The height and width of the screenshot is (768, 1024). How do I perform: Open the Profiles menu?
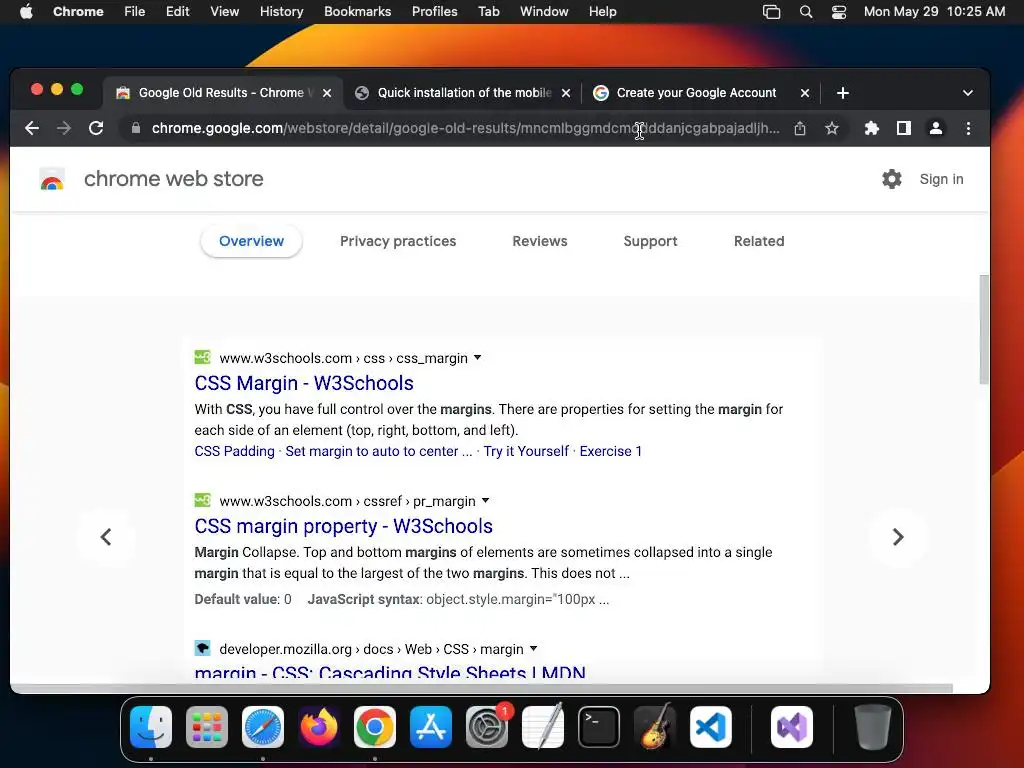click(434, 12)
